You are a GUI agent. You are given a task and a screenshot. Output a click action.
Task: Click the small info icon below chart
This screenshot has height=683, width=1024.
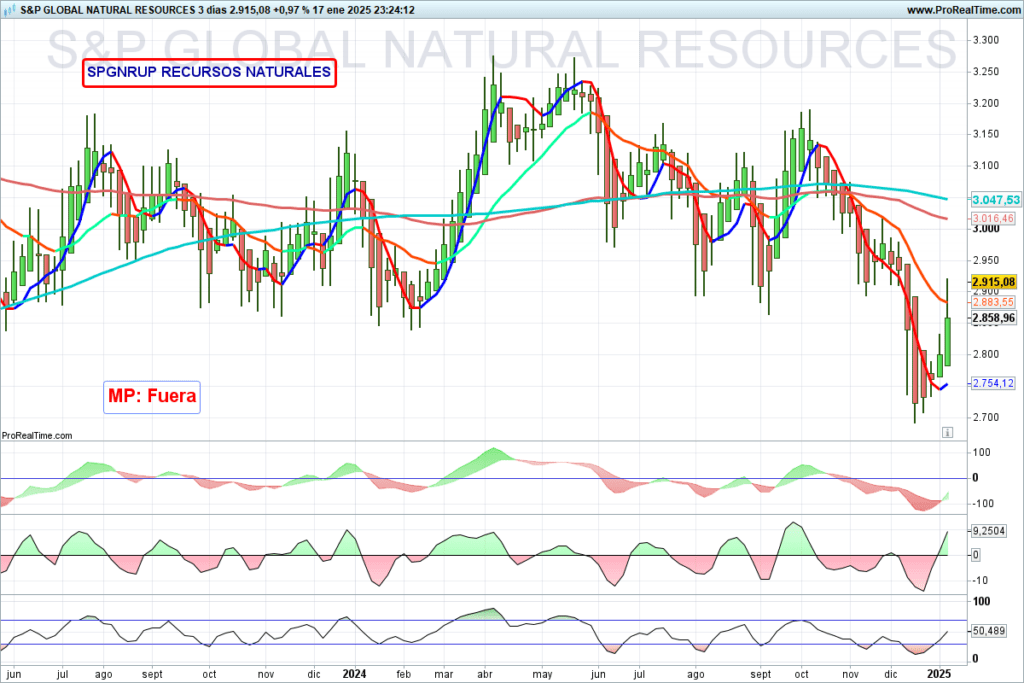click(946, 433)
